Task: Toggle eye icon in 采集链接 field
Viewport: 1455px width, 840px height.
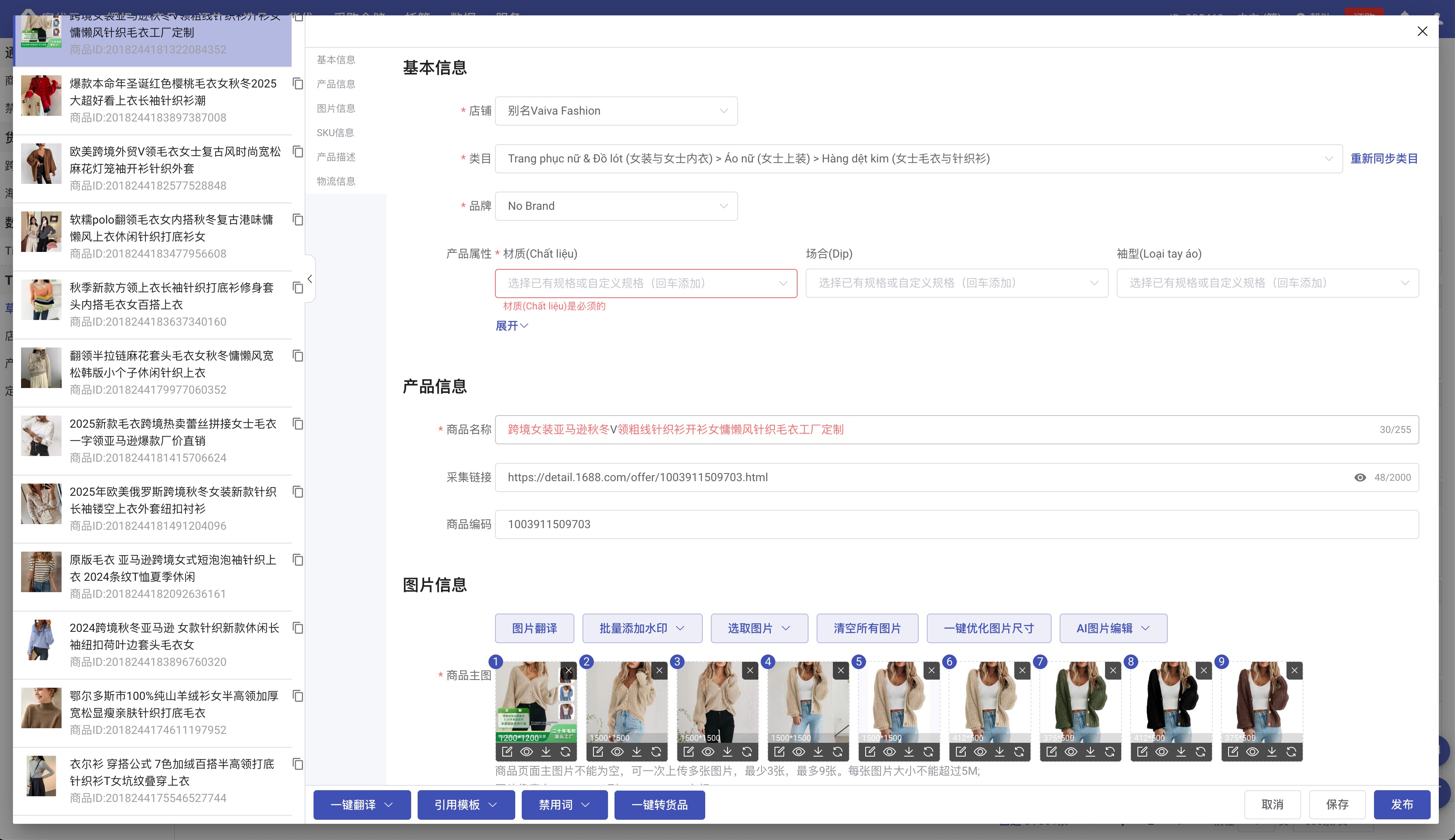Action: pyautogui.click(x=1360, y=478)
